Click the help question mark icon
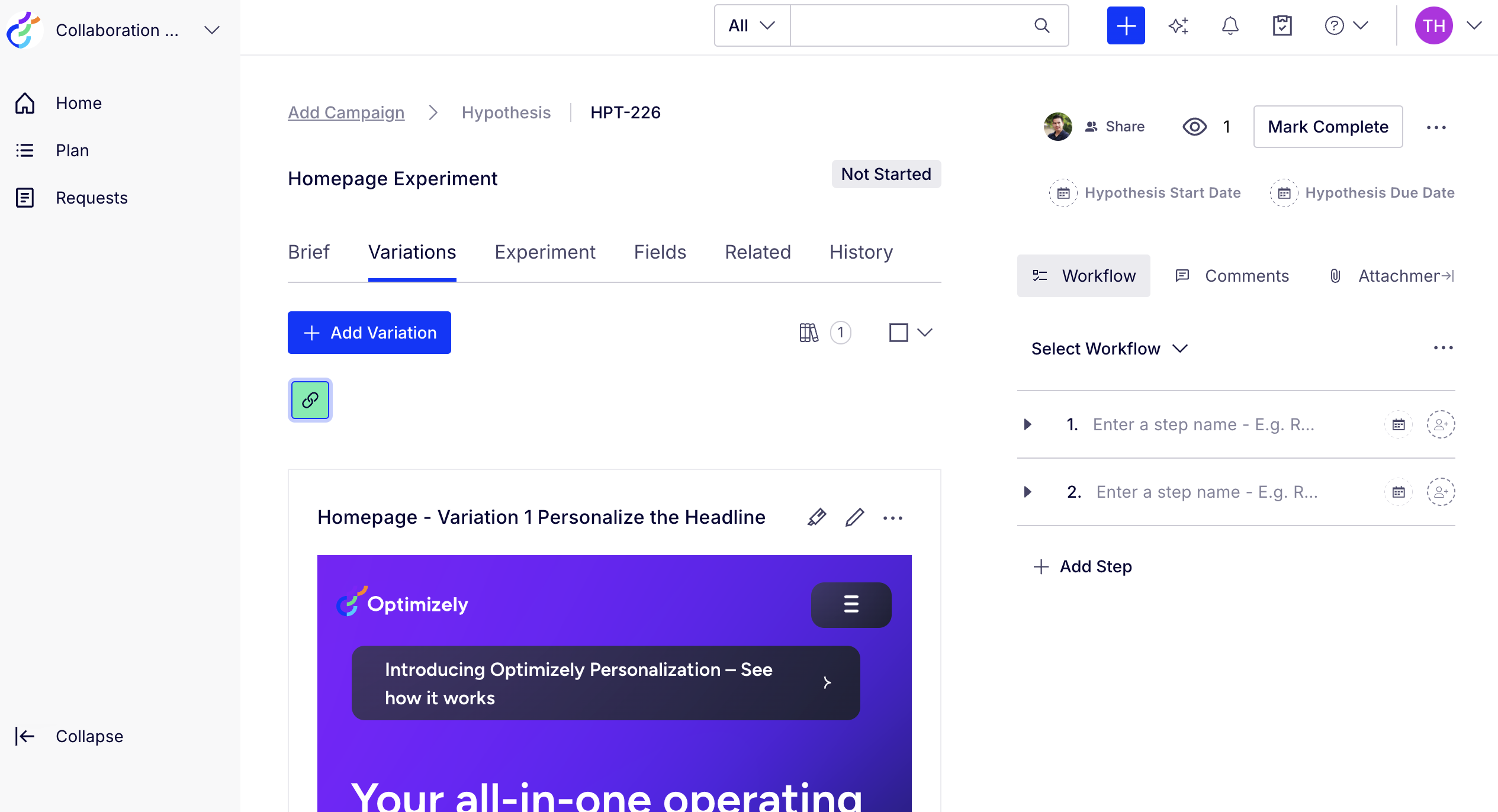 [x=1334, y=25]
